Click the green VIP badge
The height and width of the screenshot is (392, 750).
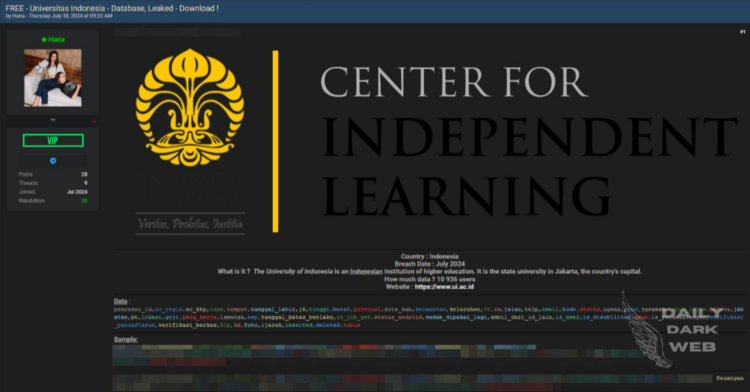click(53, 141)
